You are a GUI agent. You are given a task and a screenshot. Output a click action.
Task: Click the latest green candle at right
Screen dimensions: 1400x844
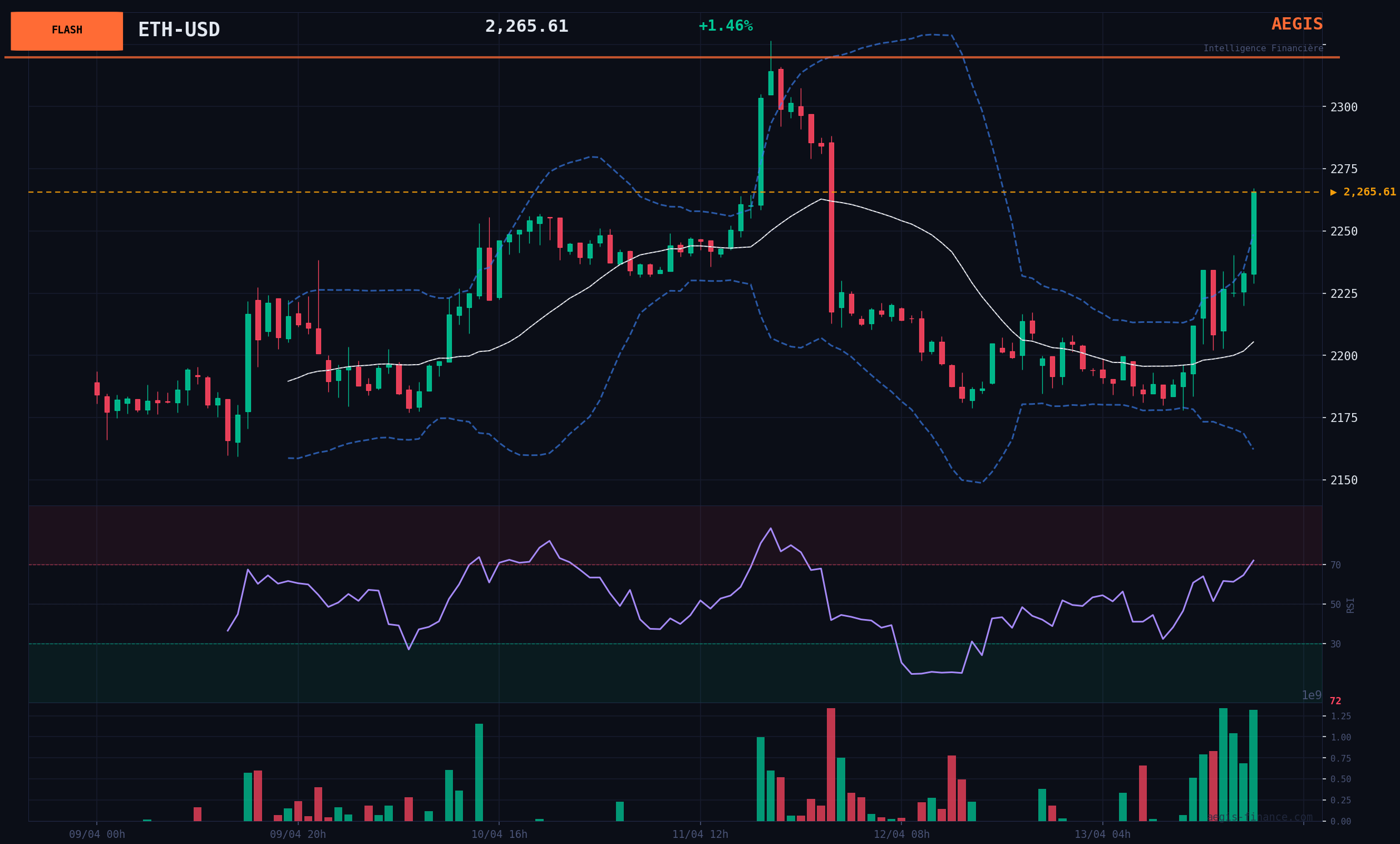point(1254,233)
